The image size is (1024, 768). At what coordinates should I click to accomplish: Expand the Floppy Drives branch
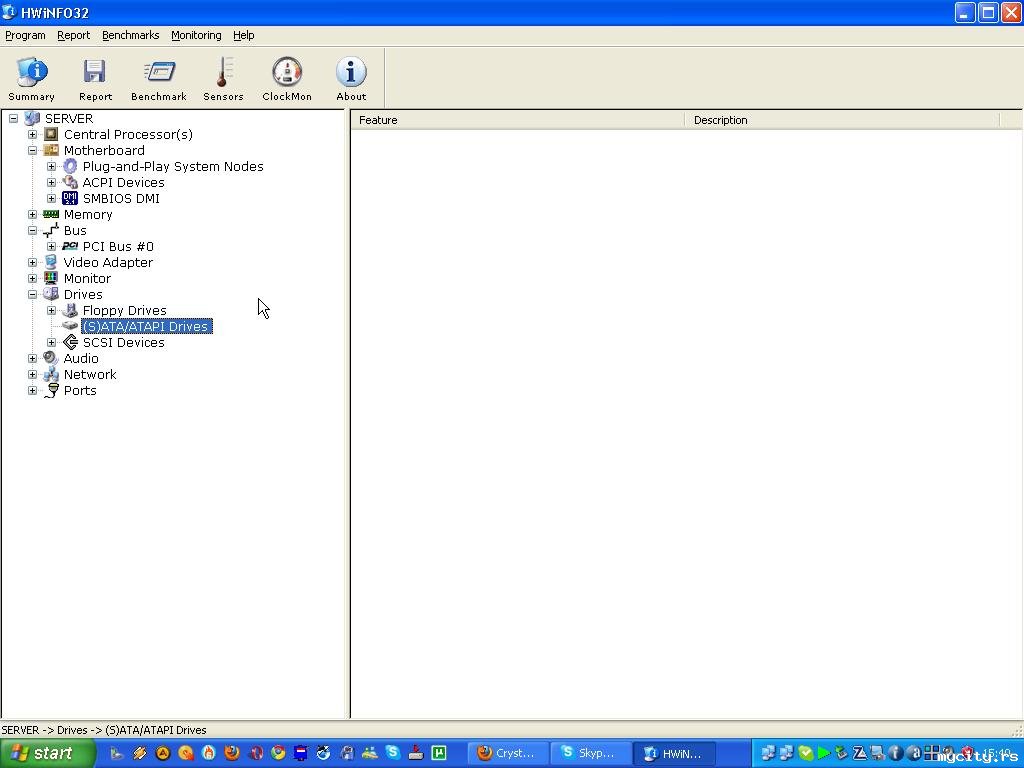click(52, 310)
